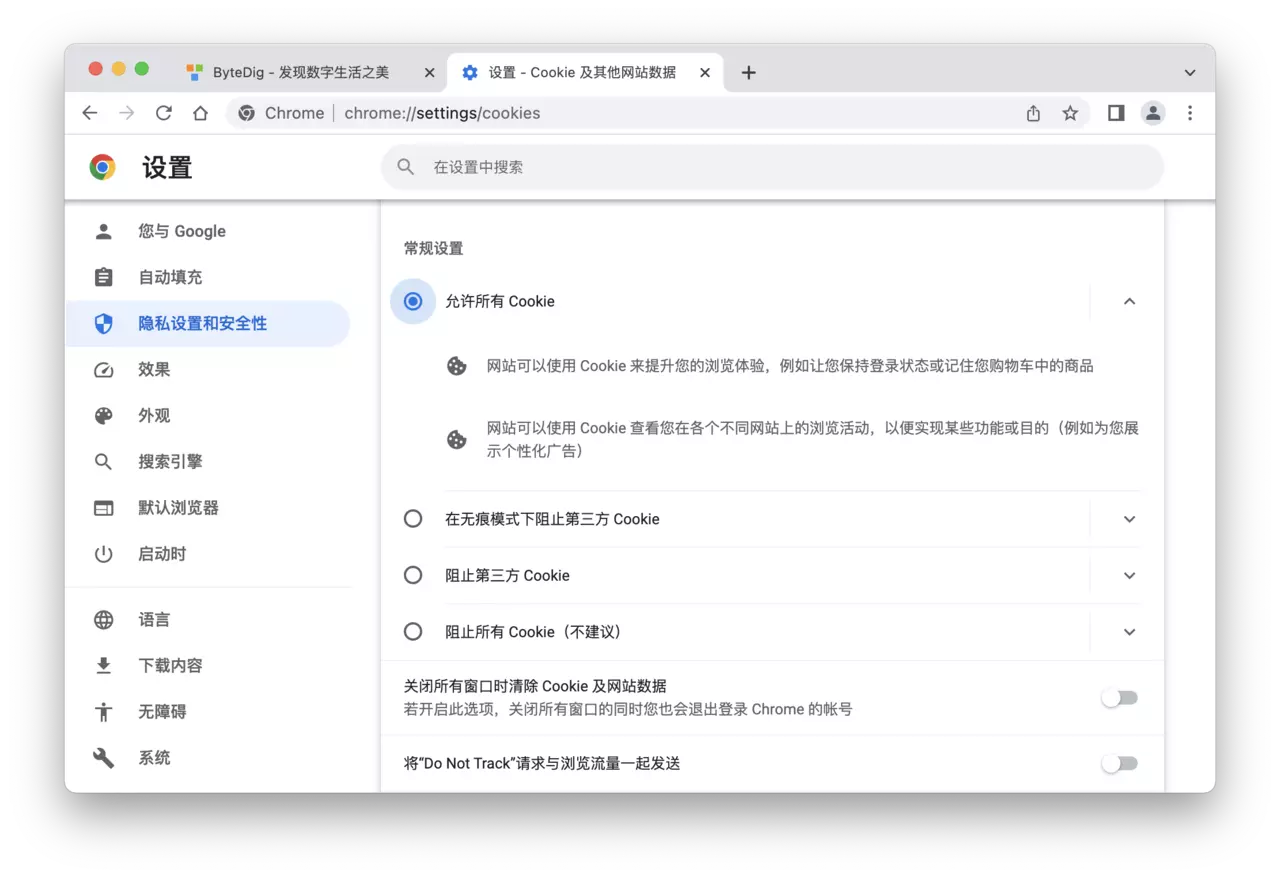Screen dimensions: 1280x878
Task: Open the 您与 Google section
Action: (x=208, y=231)
